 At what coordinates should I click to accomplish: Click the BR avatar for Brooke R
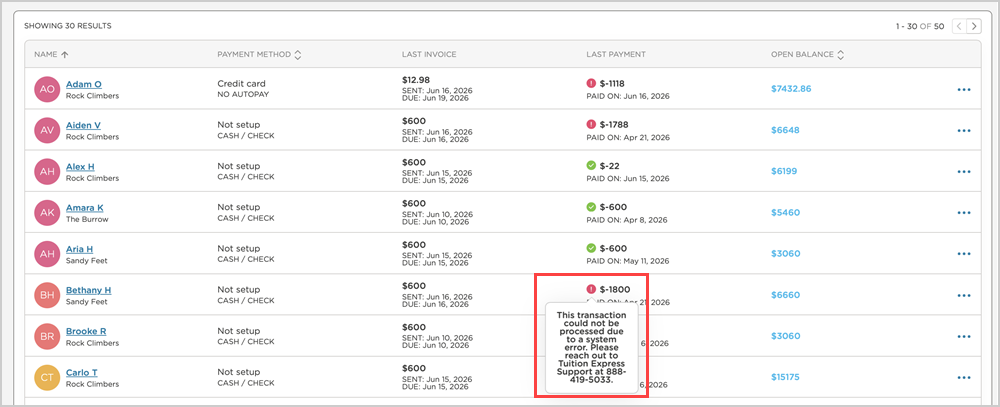pyautogui.click(x=47, y=336)
